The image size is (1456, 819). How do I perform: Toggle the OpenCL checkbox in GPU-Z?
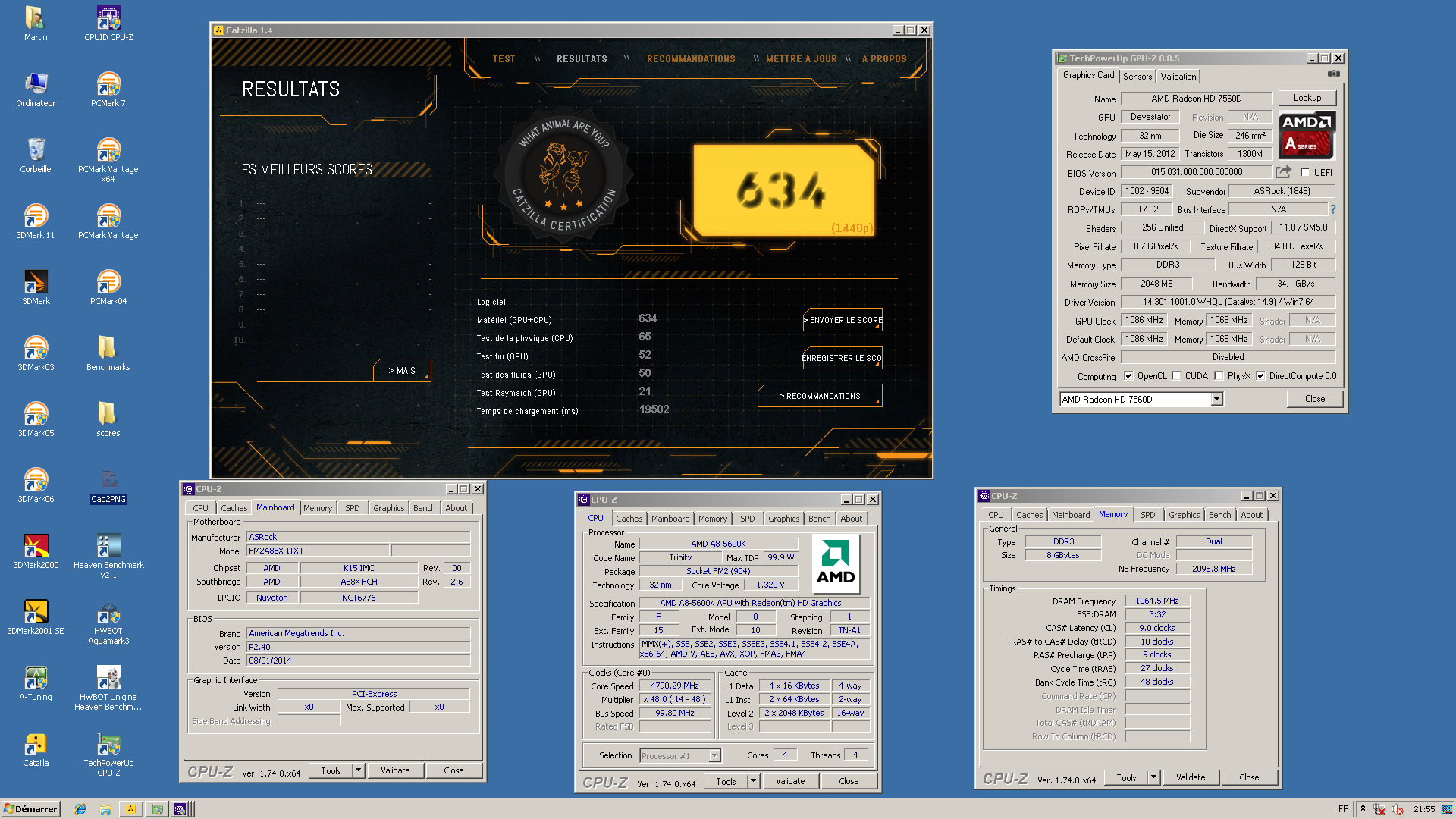coord(1128,375)
